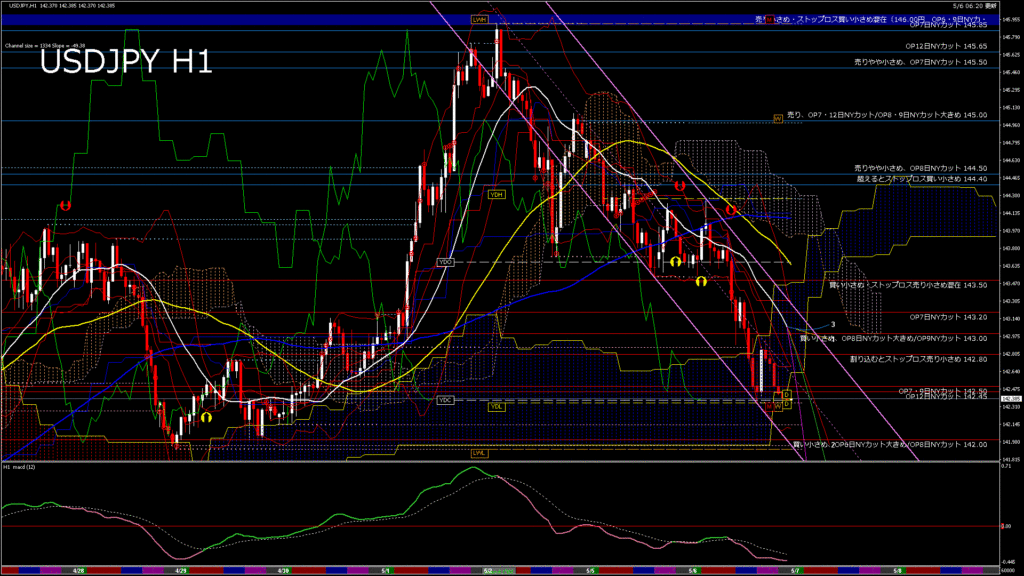This screenshot has width=1024, height=576.
Task: Click the W pivot marker on the 145.00 line
Action: point(777,119)
